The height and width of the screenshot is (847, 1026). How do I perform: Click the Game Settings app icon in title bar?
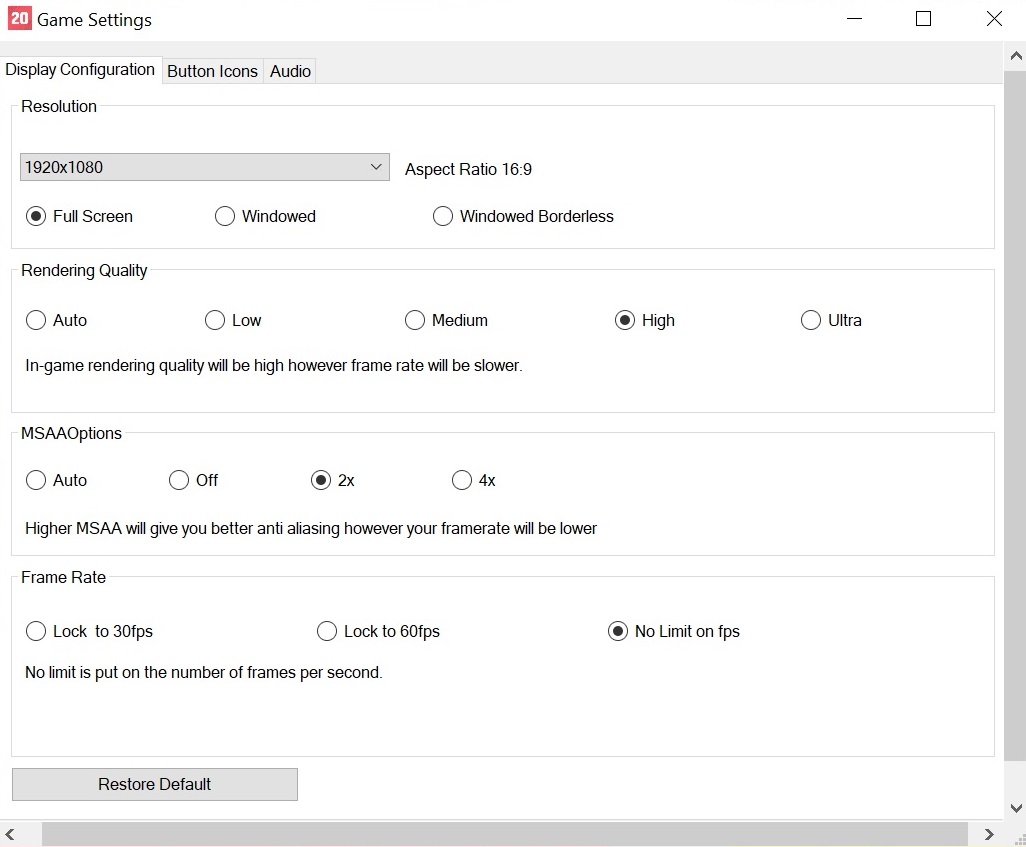(19, 19)
